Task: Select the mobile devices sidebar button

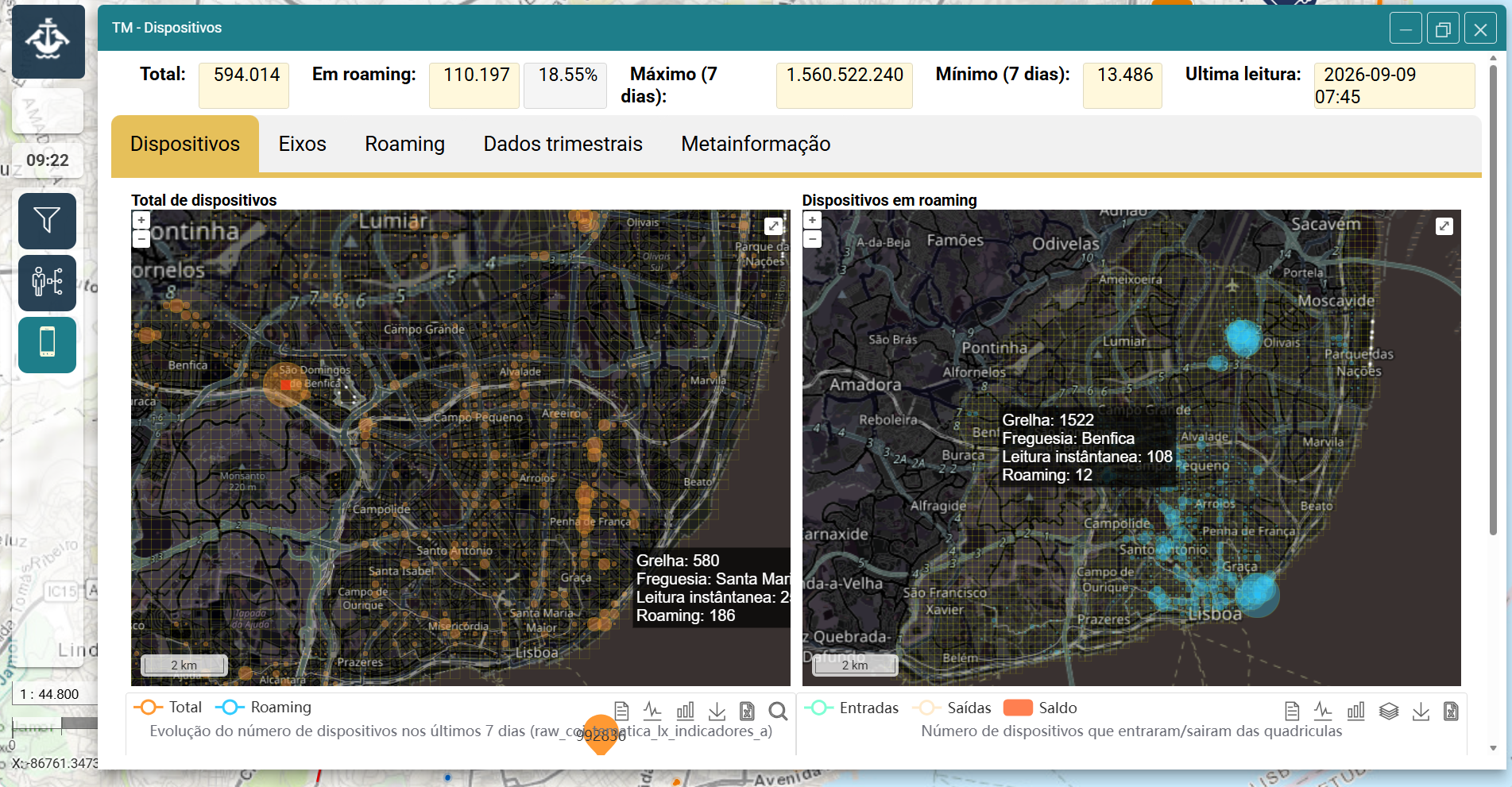Action: coord(48,345)
